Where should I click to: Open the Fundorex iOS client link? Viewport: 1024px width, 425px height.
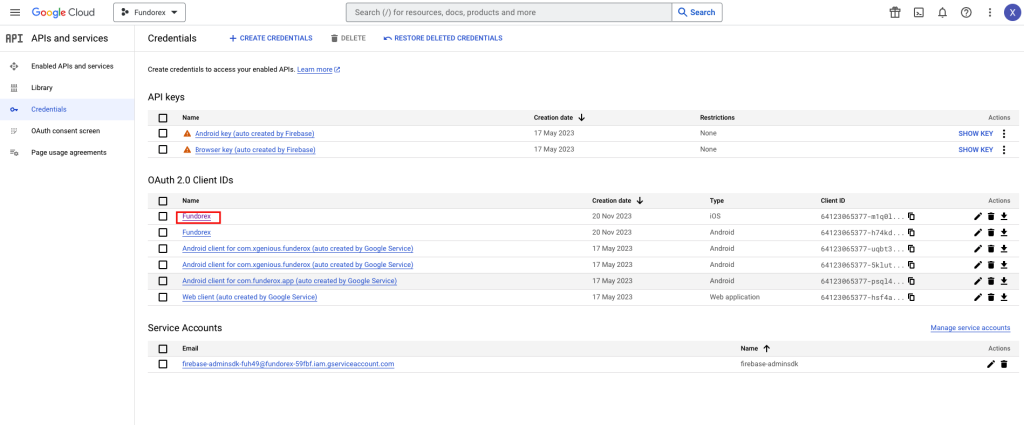(197, 216)
